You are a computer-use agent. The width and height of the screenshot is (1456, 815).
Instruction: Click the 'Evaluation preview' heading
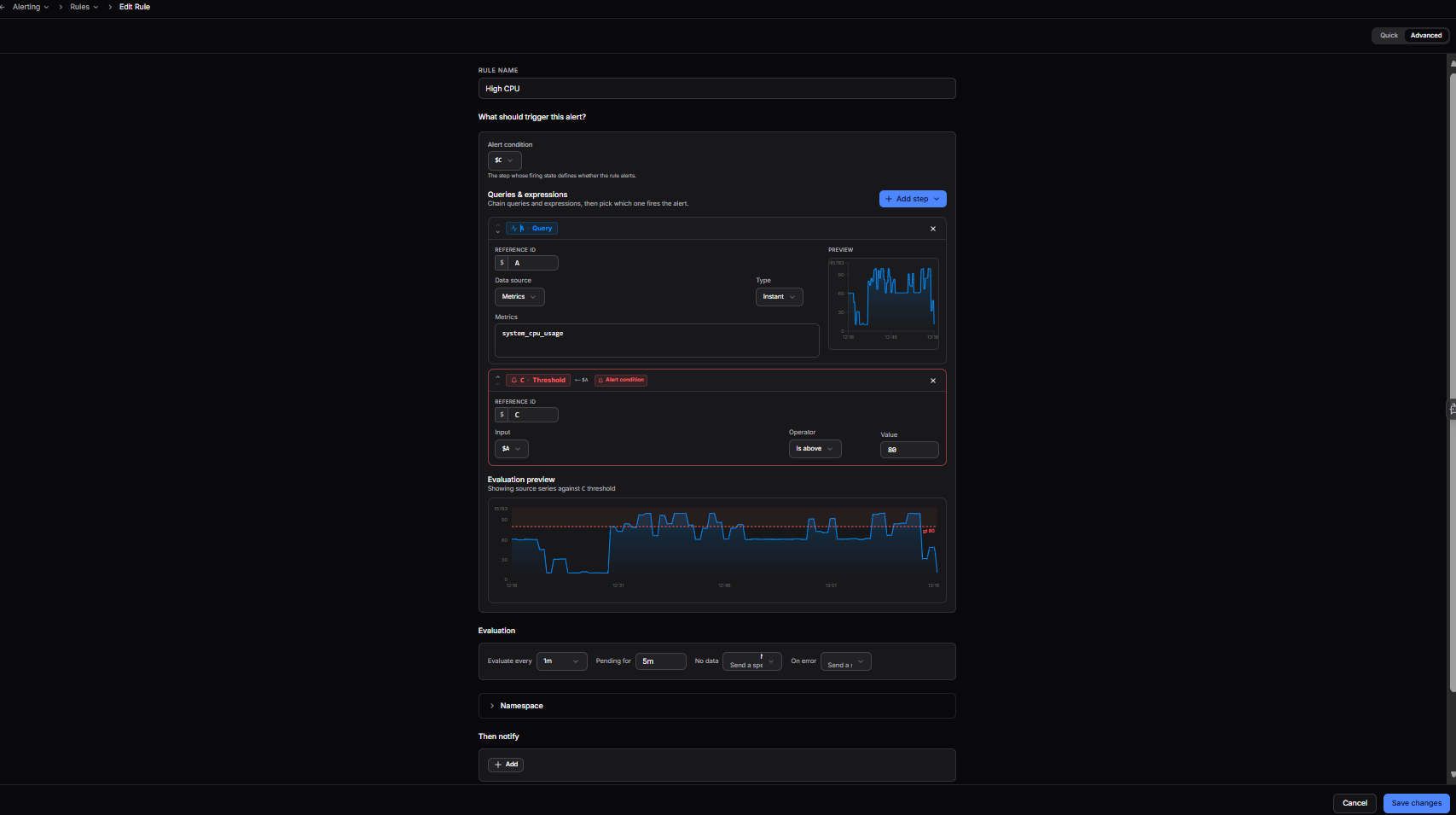521,480
